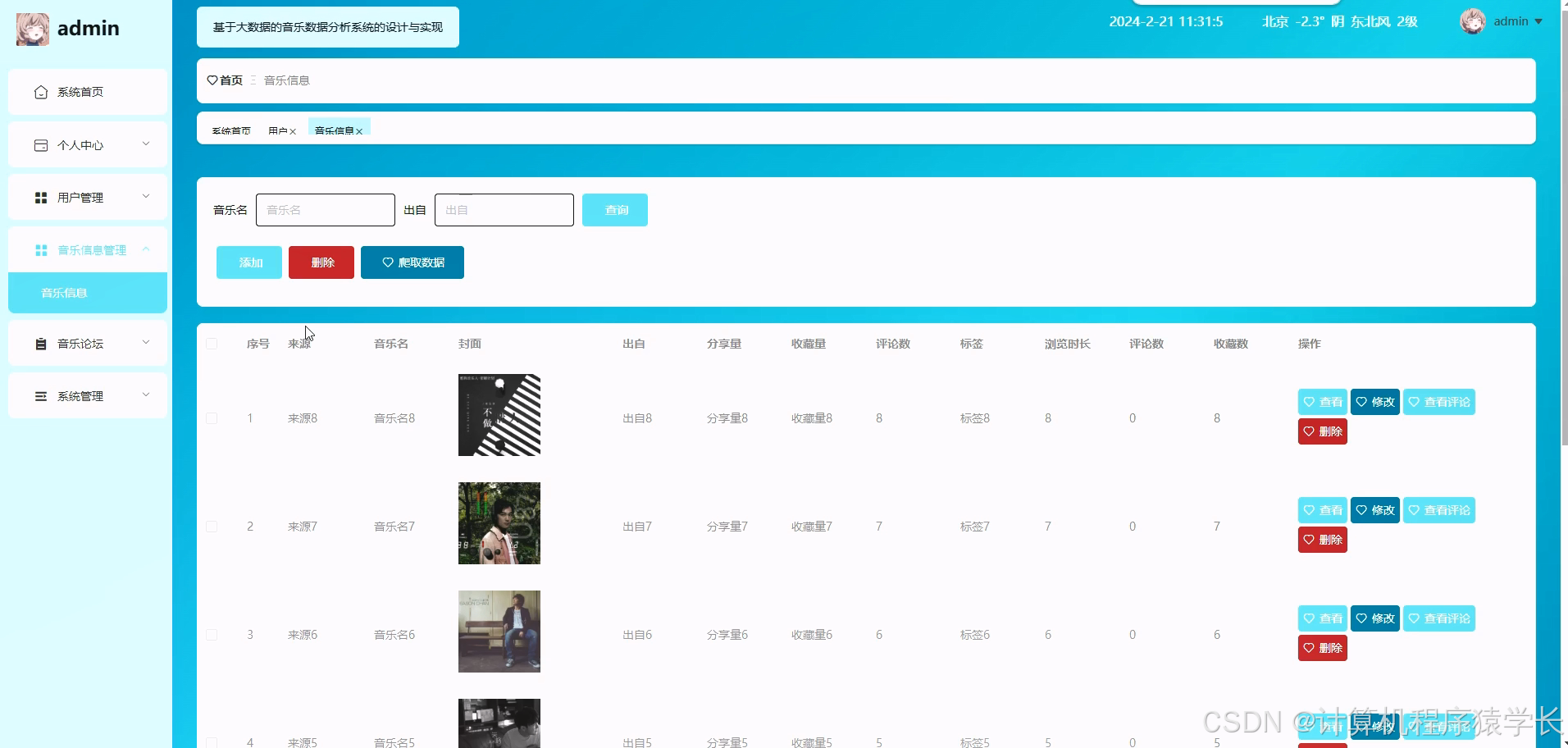Delete the 音乐名6 row

click(1323, 648)
